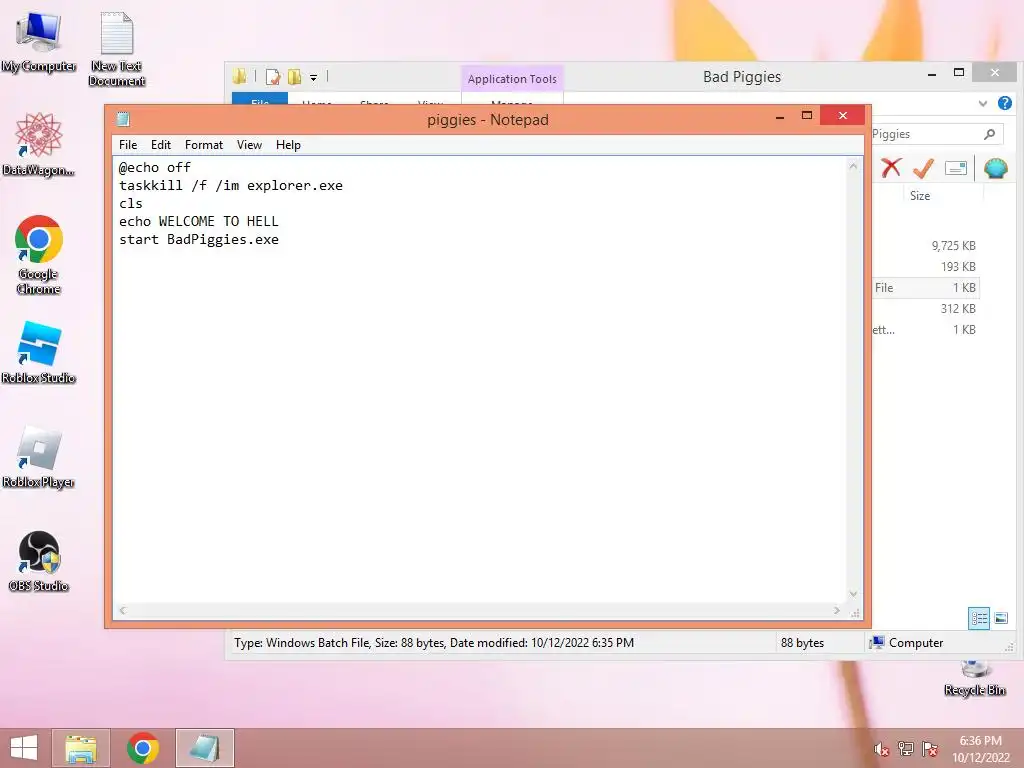
Task: Maximize the Bad Piggies Explorer window
Action: pyautogui.click(x=959, y=72)
